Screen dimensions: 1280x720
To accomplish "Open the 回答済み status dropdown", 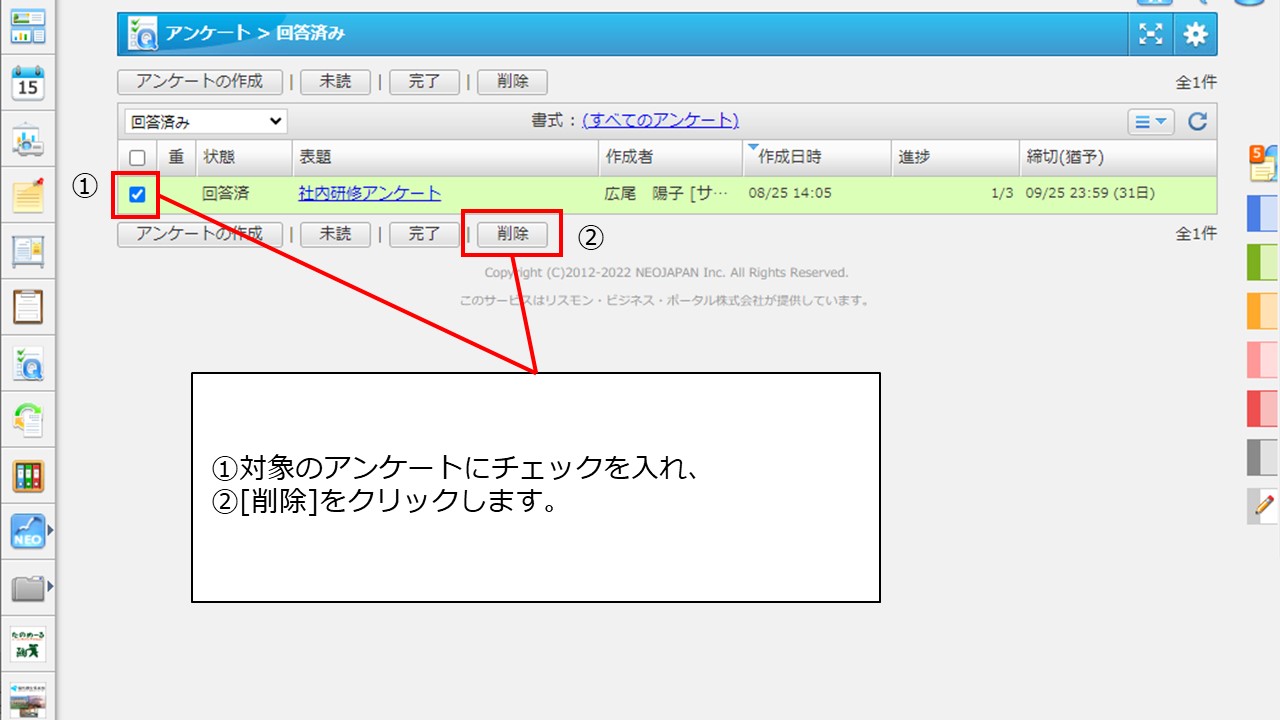I will (206, 122).
